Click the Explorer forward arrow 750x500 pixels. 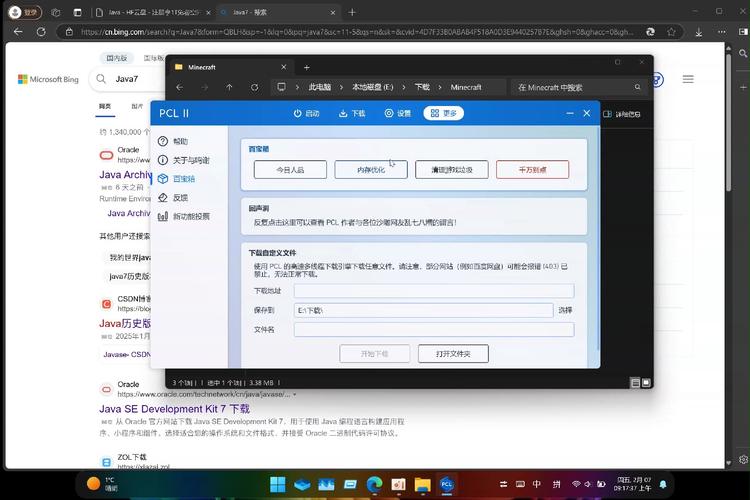[x=204, y=87]
